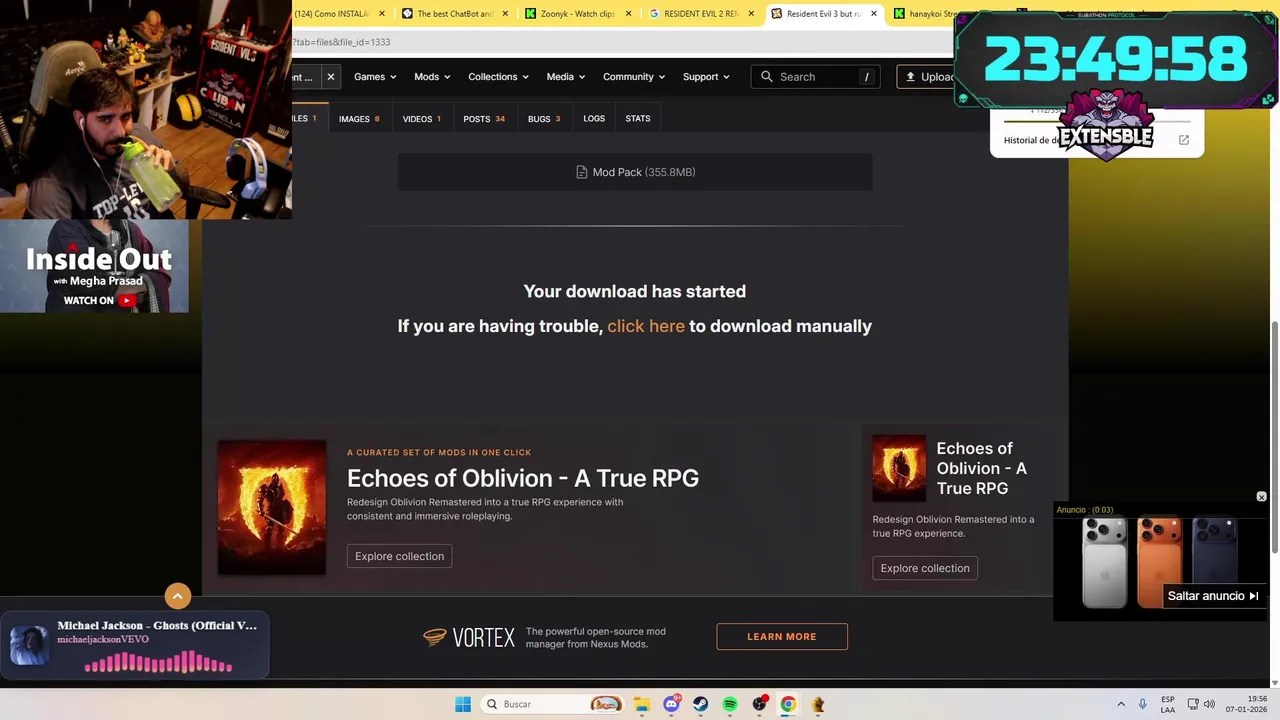
Task: Click the page vertical scrollbar thumb
Action: [1274, 436]
